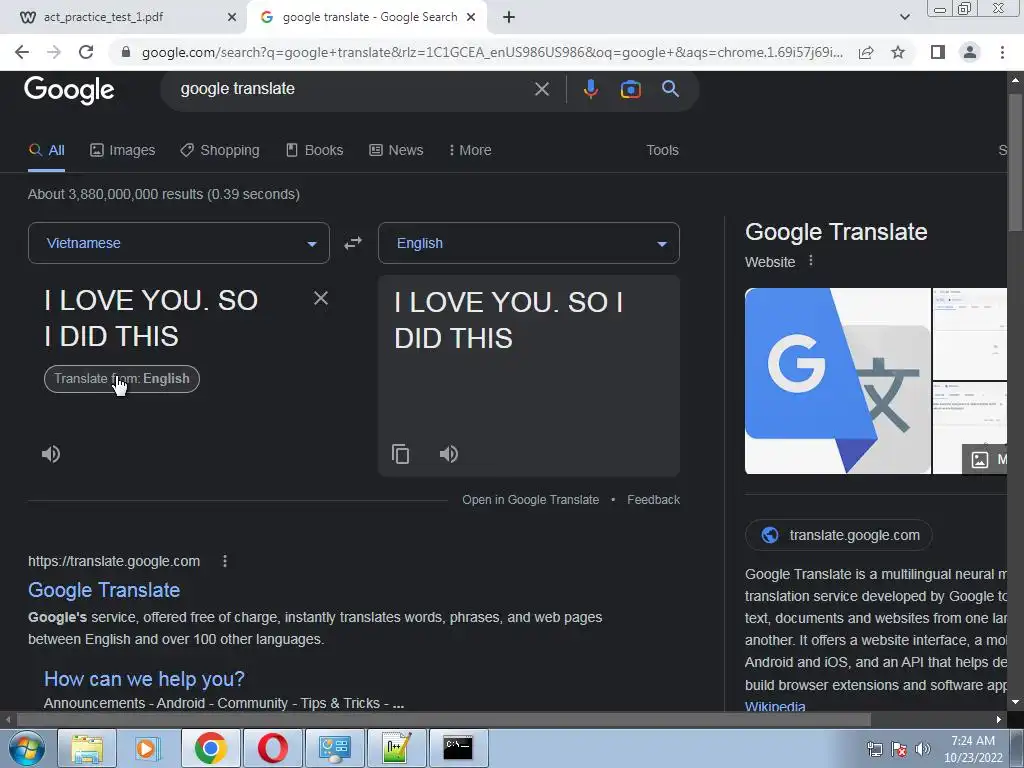
Task: Listen to the source text
Action: (x=51, y=454)
